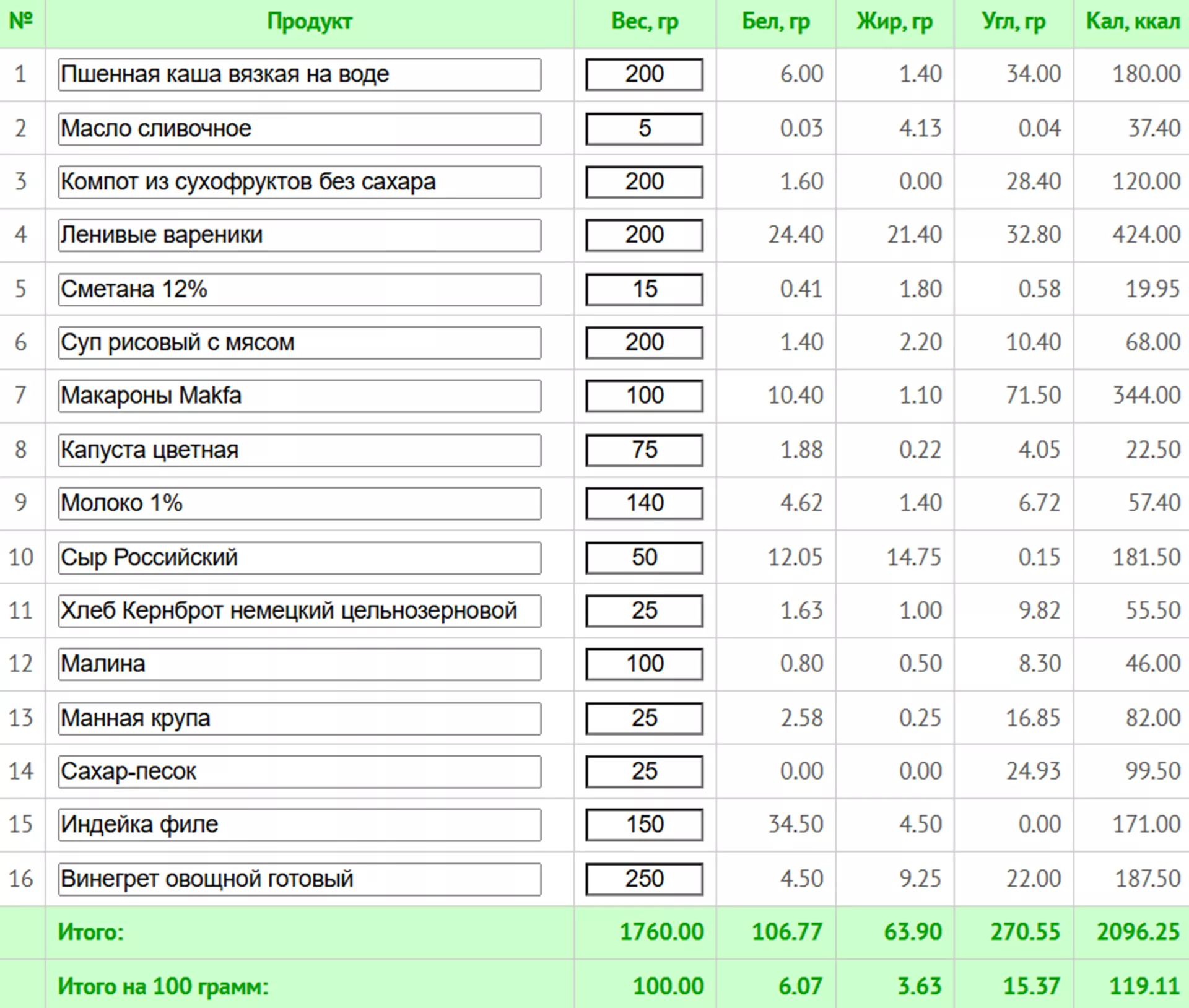Viewport: 1189px width, 1008px height.
Task: Click the 'Ленивые вареники' product field
Action: [x=299, y=235]
